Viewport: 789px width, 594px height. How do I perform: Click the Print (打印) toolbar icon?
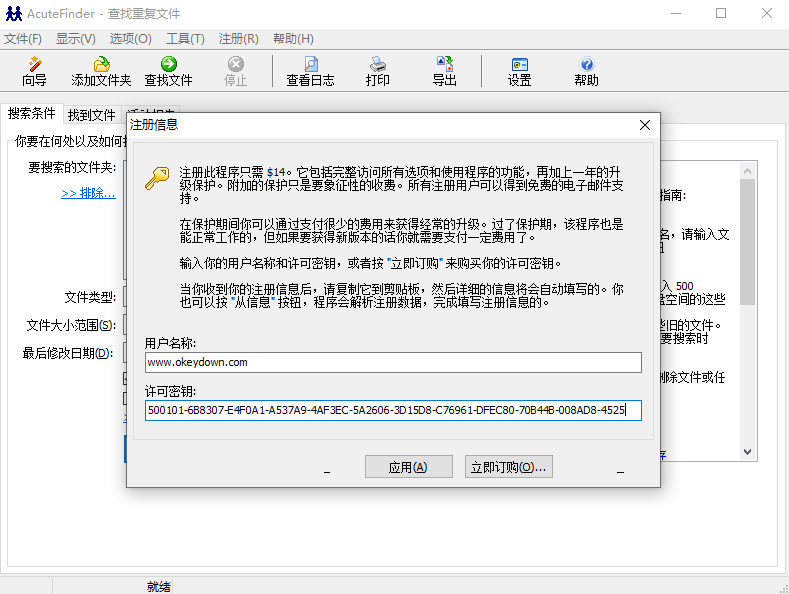pos(378,70)
